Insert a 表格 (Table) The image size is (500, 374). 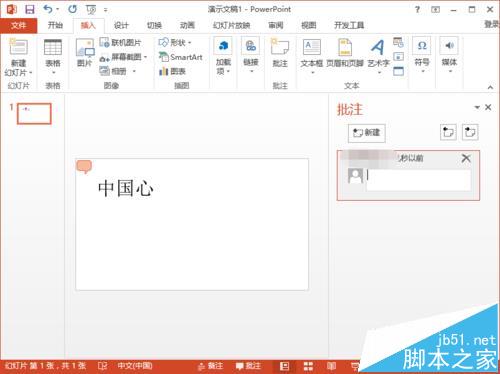[x=53, y=57]
